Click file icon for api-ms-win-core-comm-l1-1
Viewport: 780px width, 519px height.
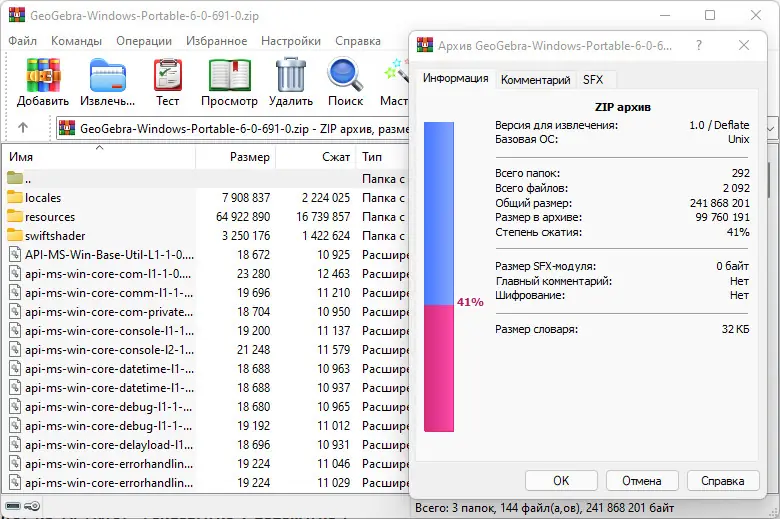click(15, 293)
